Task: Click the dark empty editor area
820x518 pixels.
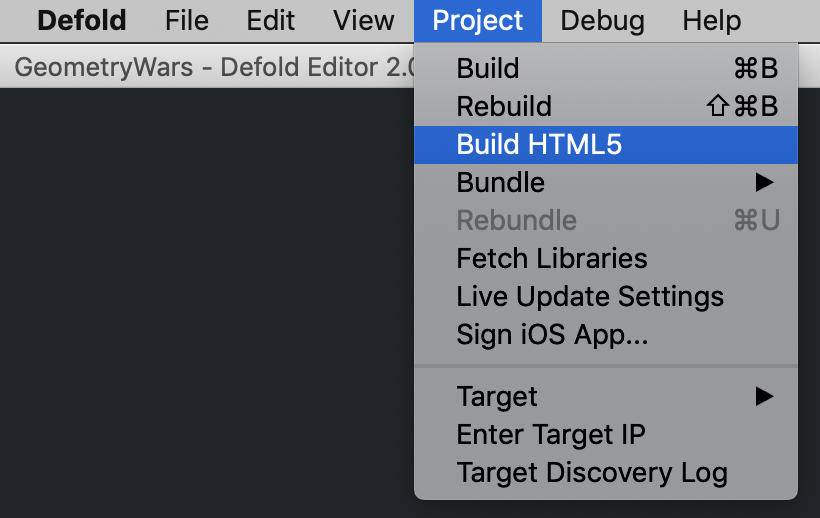Action: click(x=200, y=300)
